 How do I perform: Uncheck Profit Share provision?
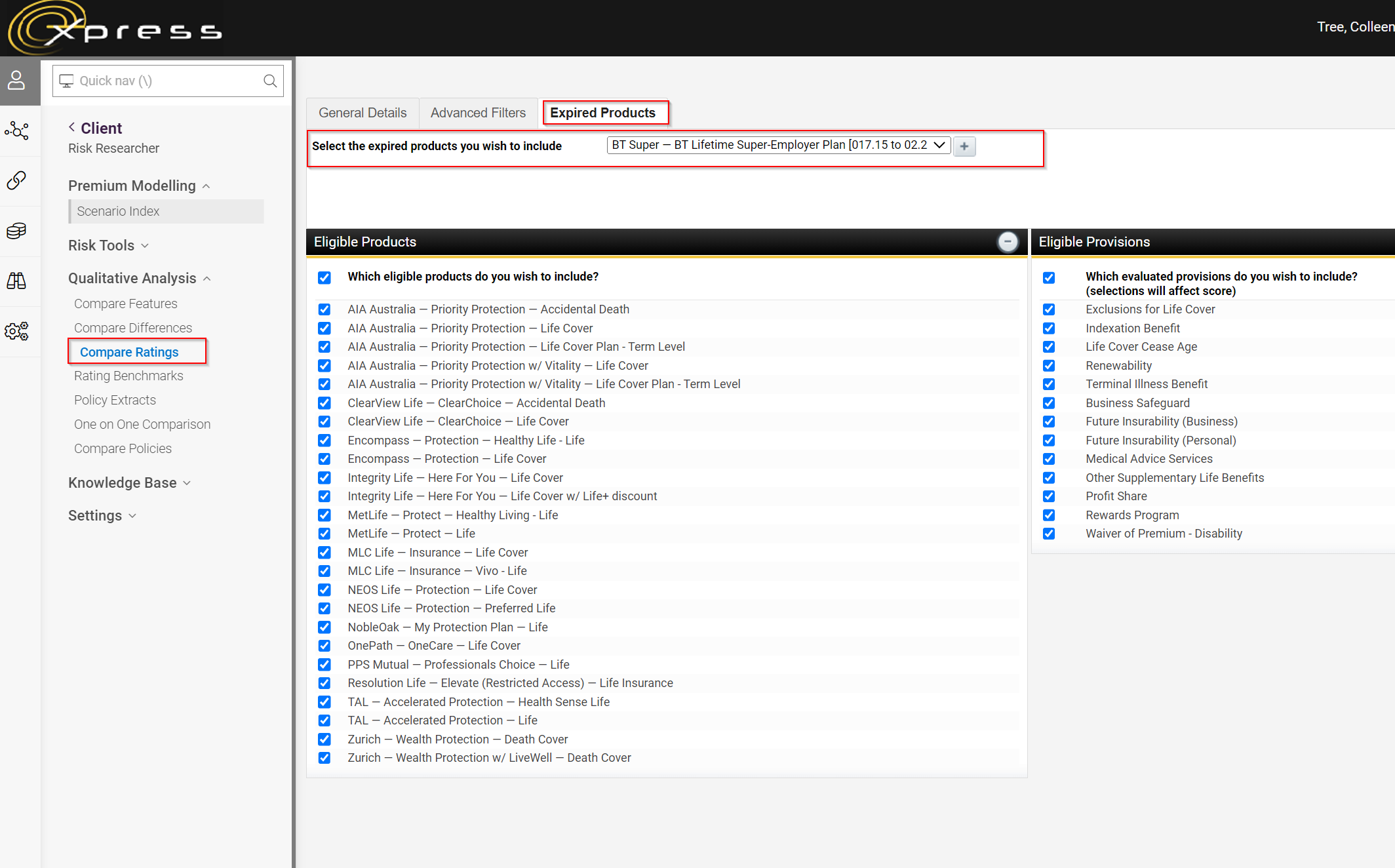pos(1049,496)
